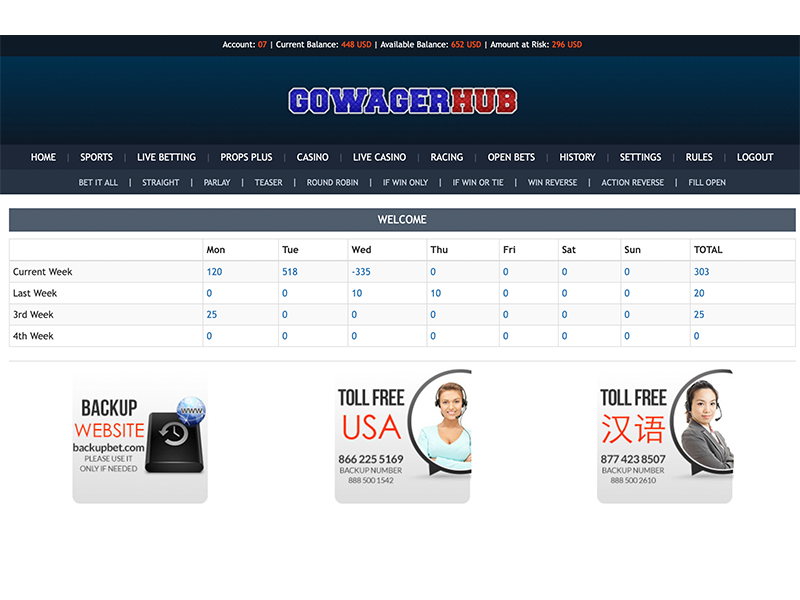Open the History page
The height and width of the screenshot is (600, 800).
[x=578, y=157]
